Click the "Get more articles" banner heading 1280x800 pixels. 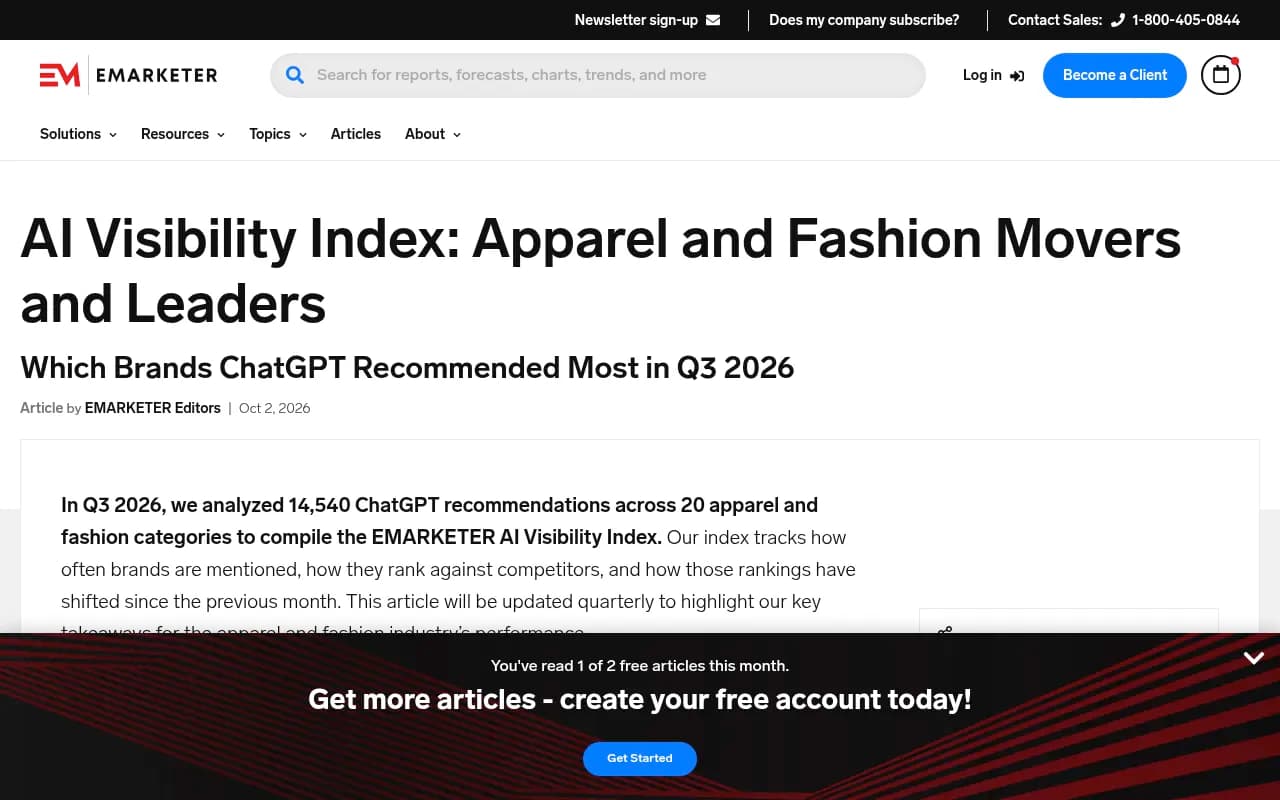click(x=640, y=699)
